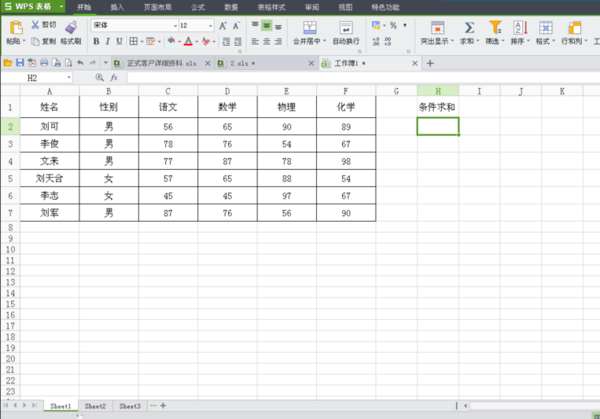Align text right
Screen dimensions: 600x419
279,41
